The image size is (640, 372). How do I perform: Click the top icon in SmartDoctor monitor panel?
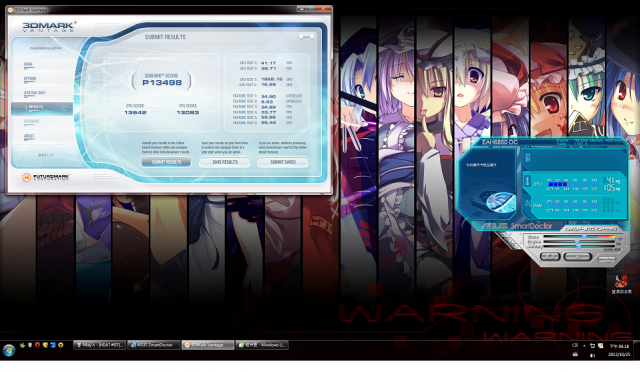click(527, 158)
